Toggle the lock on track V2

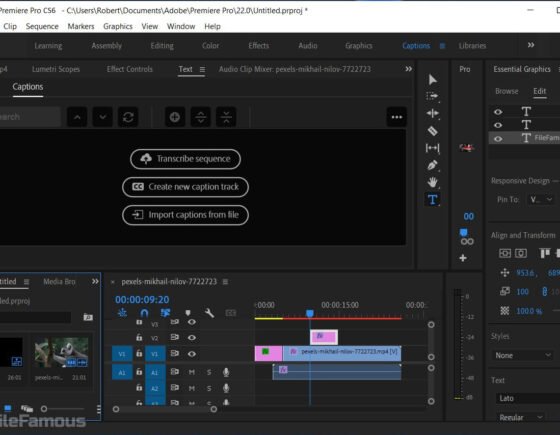click(x=139, y=338)
